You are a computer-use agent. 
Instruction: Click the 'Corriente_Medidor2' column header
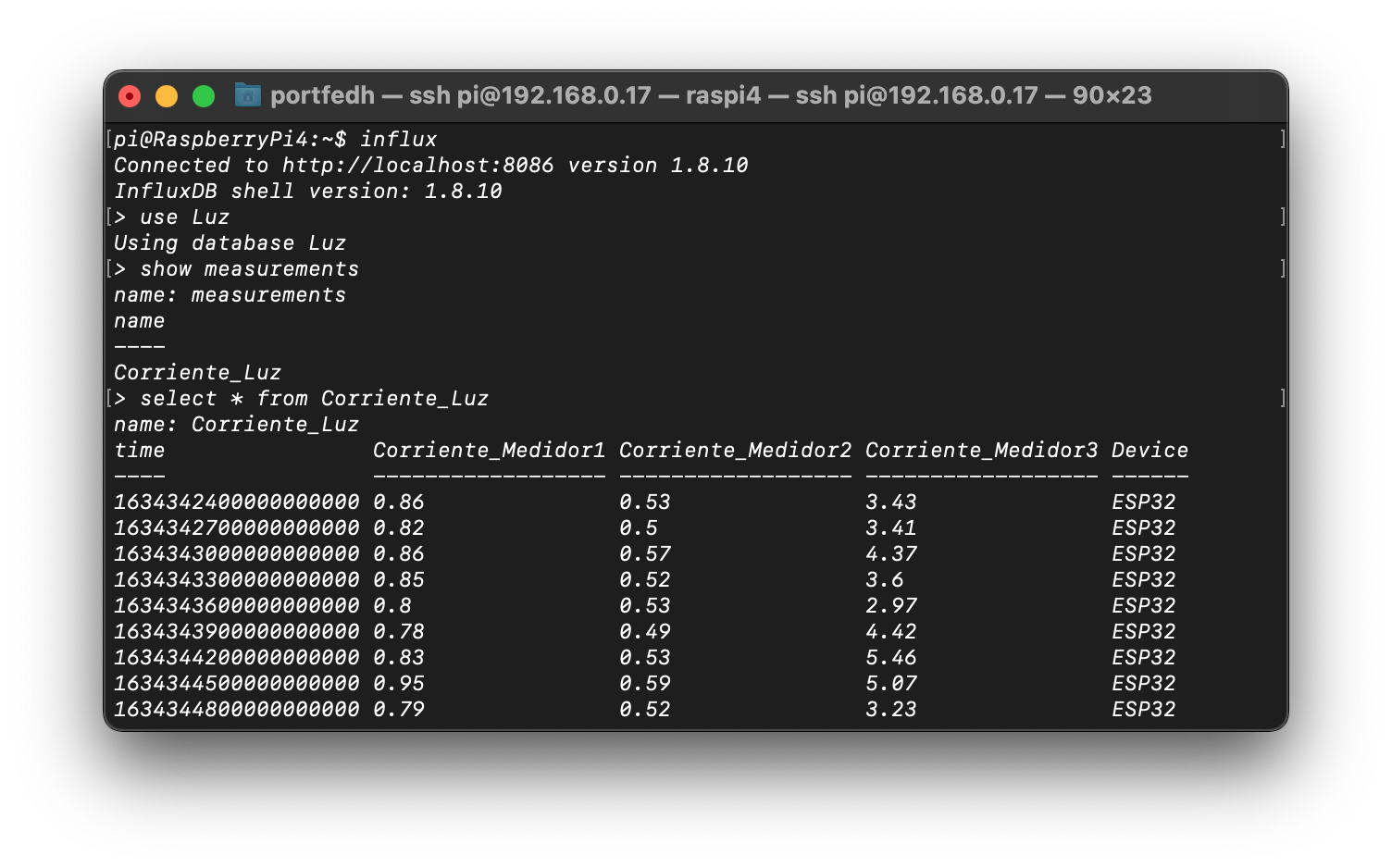pyautogui.click(x=735, y=450)
